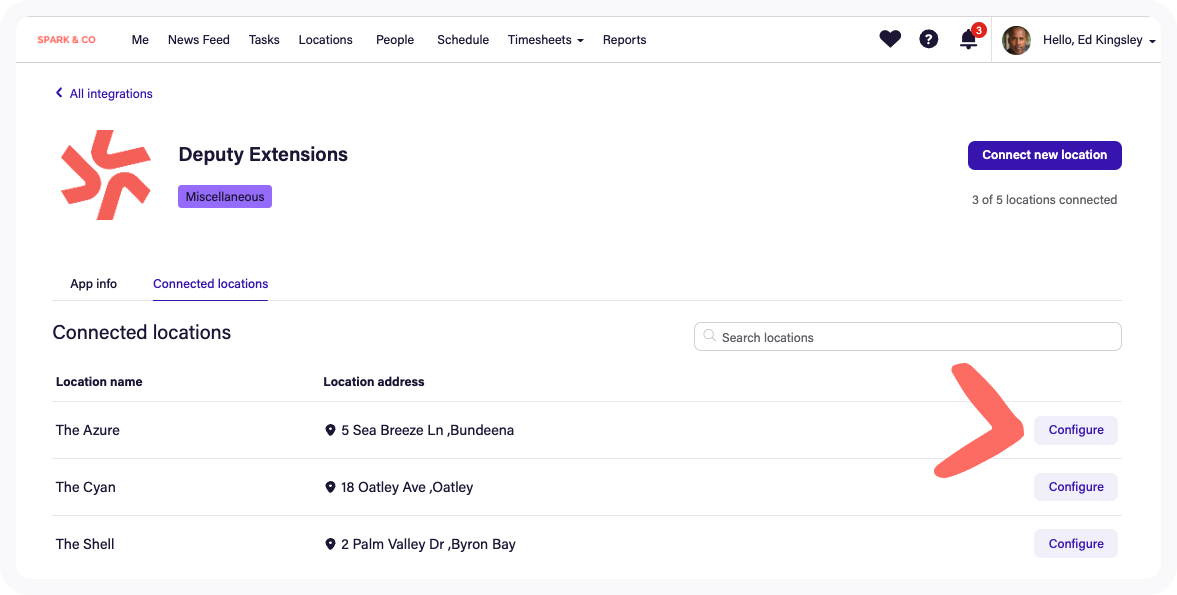Click the address 18 Oatley Ave, Oatley
Screen dimensions: 1177x595
(x=407, y=487)
